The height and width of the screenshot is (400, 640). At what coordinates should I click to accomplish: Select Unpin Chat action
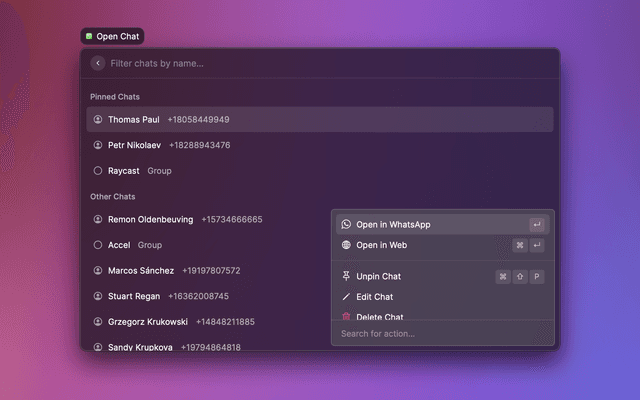(378, 276)
